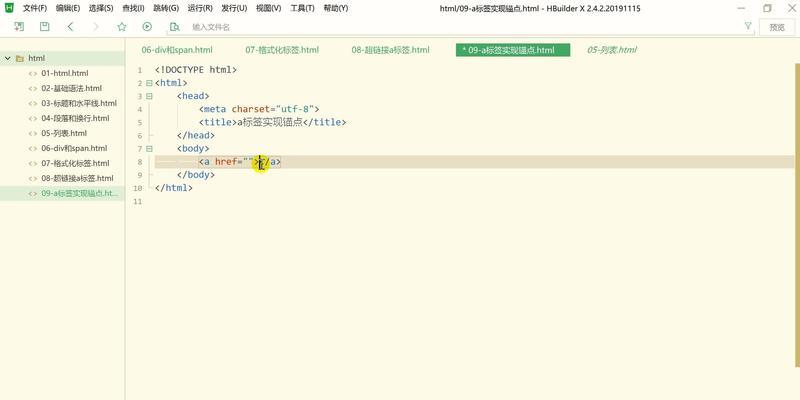Close the HBuilder X window
Screen dimensions: 800x400
[791, 8]
